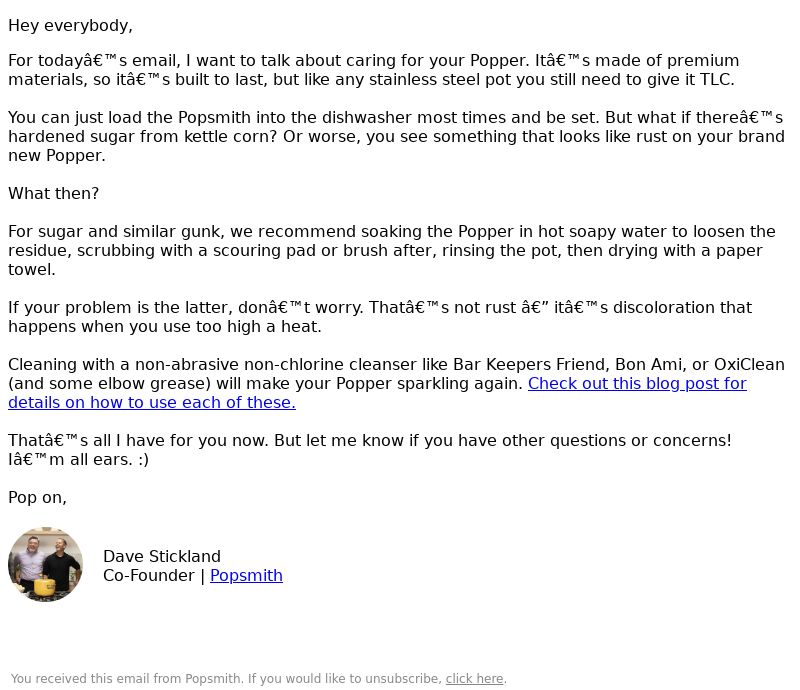Click the paragraph about discoloration from high heat
The width and height of the screenshot is (800, 690).
(380, 317)
